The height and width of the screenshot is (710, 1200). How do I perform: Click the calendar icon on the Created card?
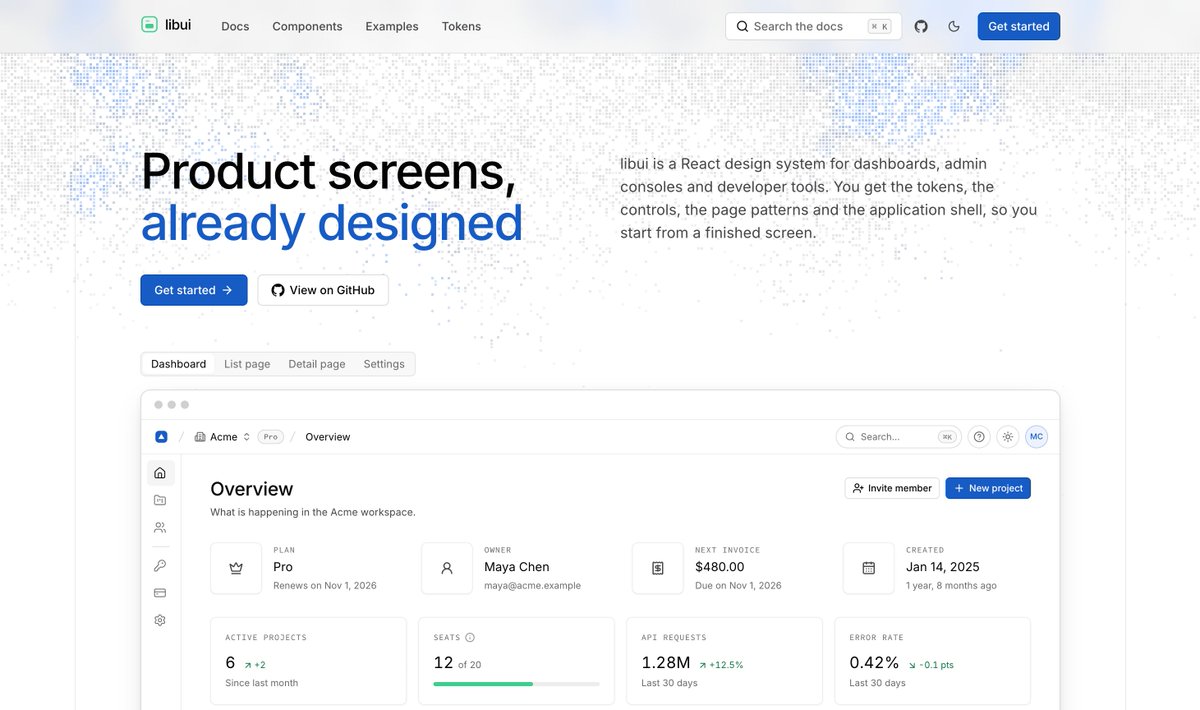(869, 568)
